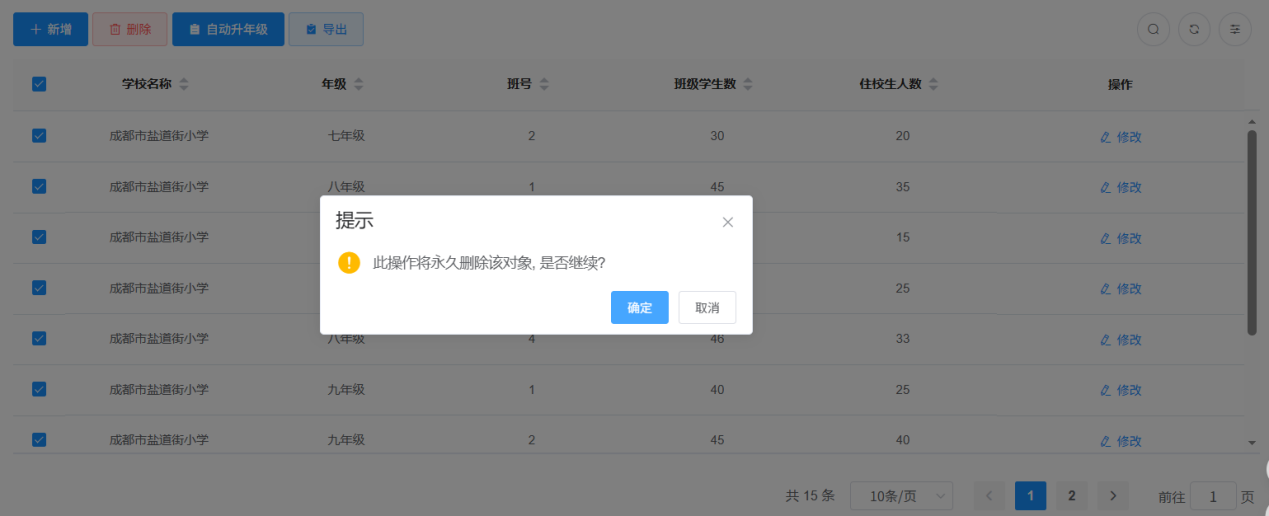Sort the 年级 column using arrows

(359, 85)
